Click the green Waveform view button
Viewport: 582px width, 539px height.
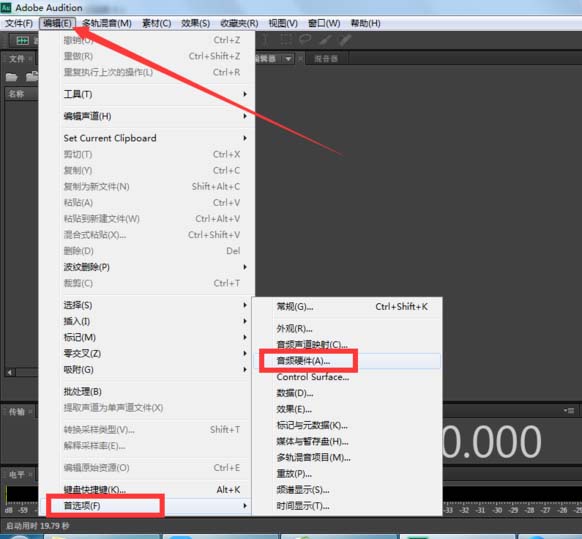pos(23,40)
